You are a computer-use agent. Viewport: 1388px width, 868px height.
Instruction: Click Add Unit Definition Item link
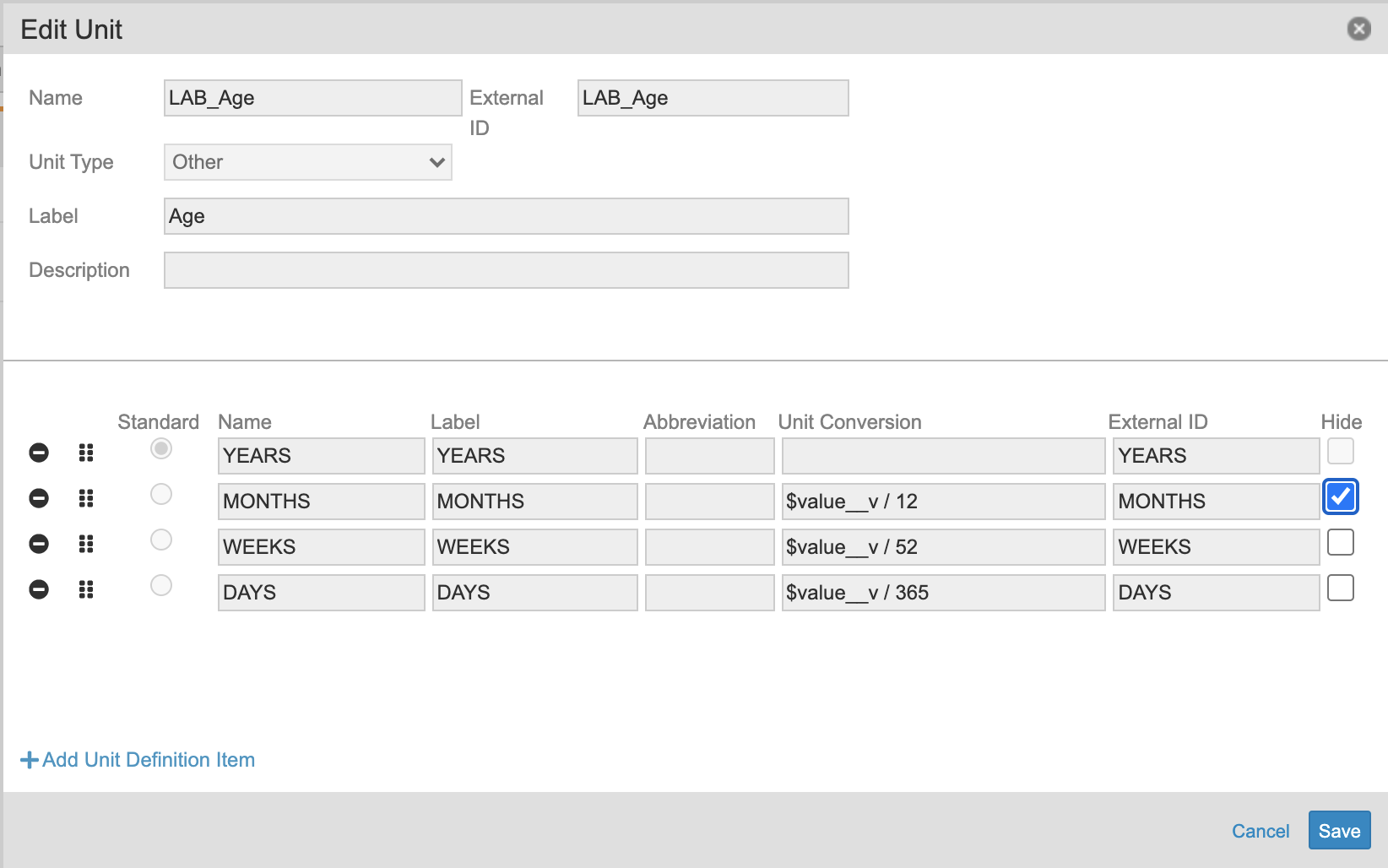(138, 760)
